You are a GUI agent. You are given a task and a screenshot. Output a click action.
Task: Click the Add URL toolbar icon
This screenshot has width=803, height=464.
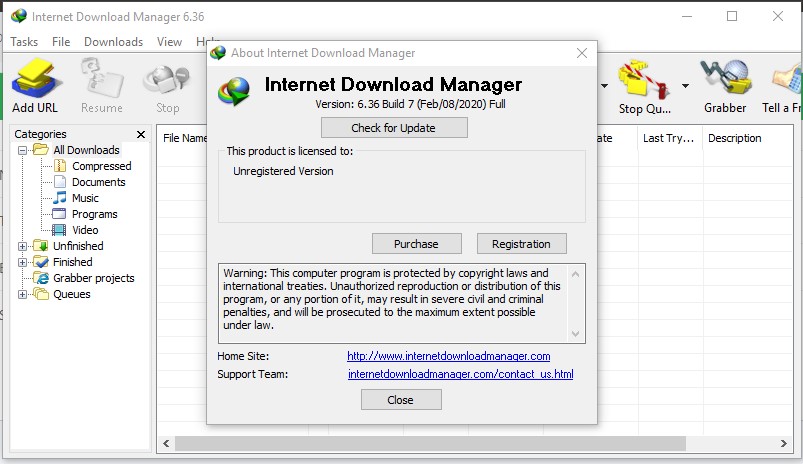tap(35, 78)
